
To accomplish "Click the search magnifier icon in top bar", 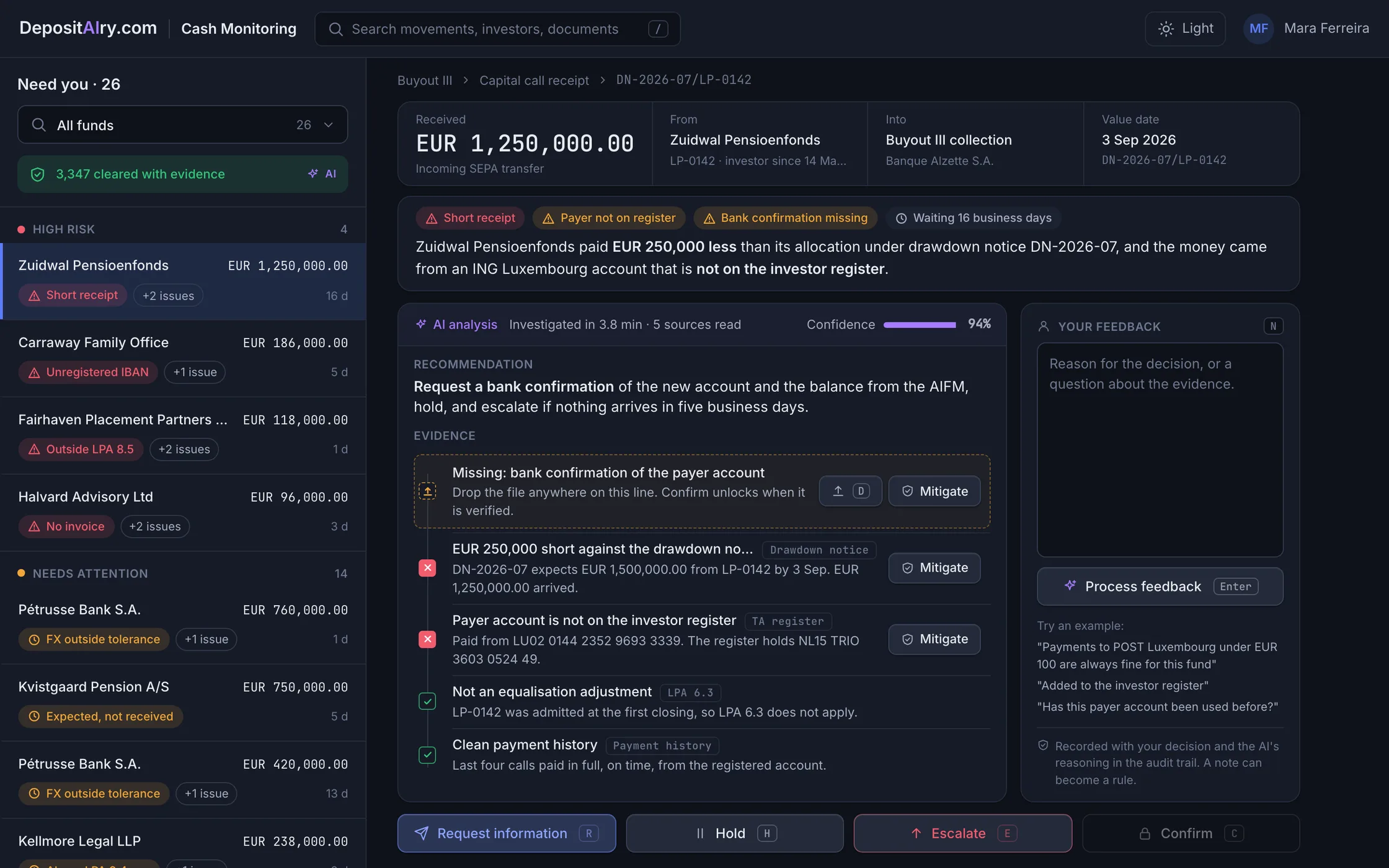I will click(x=335, y=29).
